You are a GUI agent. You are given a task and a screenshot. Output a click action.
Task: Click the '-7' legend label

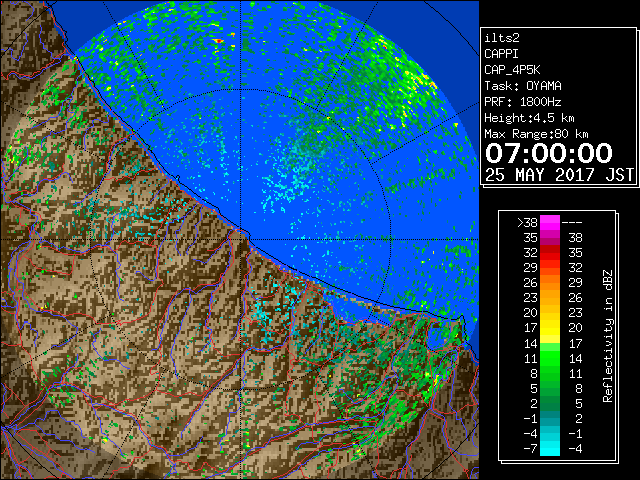click(x=530, y=449)
